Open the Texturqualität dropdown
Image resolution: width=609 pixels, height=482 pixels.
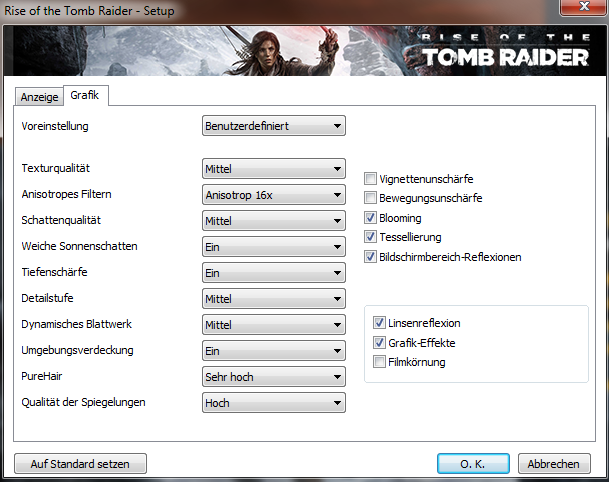[x=274, y=169]
